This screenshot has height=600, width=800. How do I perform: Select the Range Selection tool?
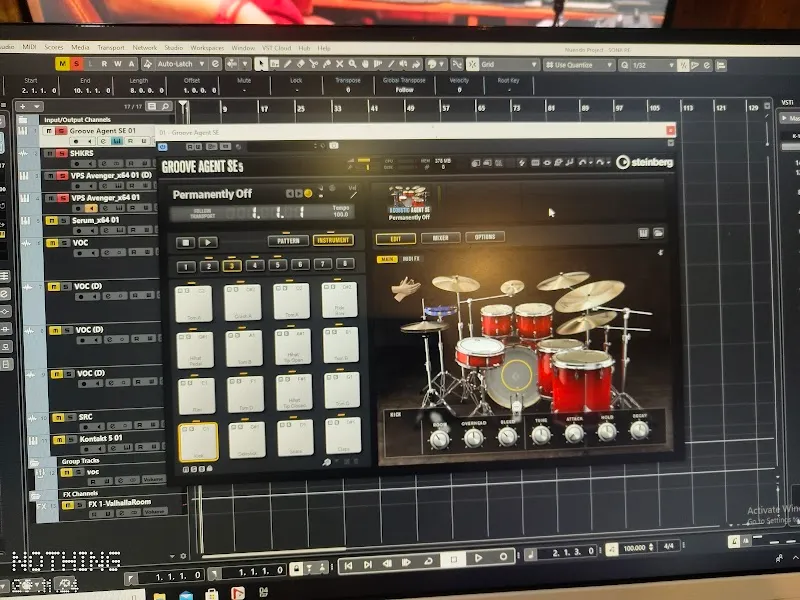coord(274,64)
